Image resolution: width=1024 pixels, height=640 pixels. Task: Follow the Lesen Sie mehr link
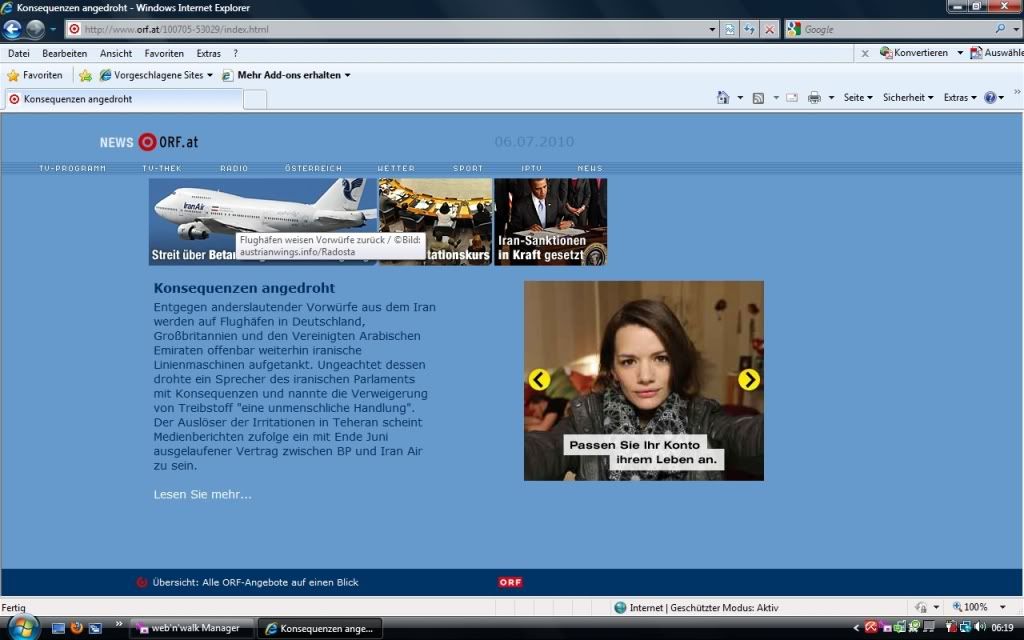coord(203,494)
